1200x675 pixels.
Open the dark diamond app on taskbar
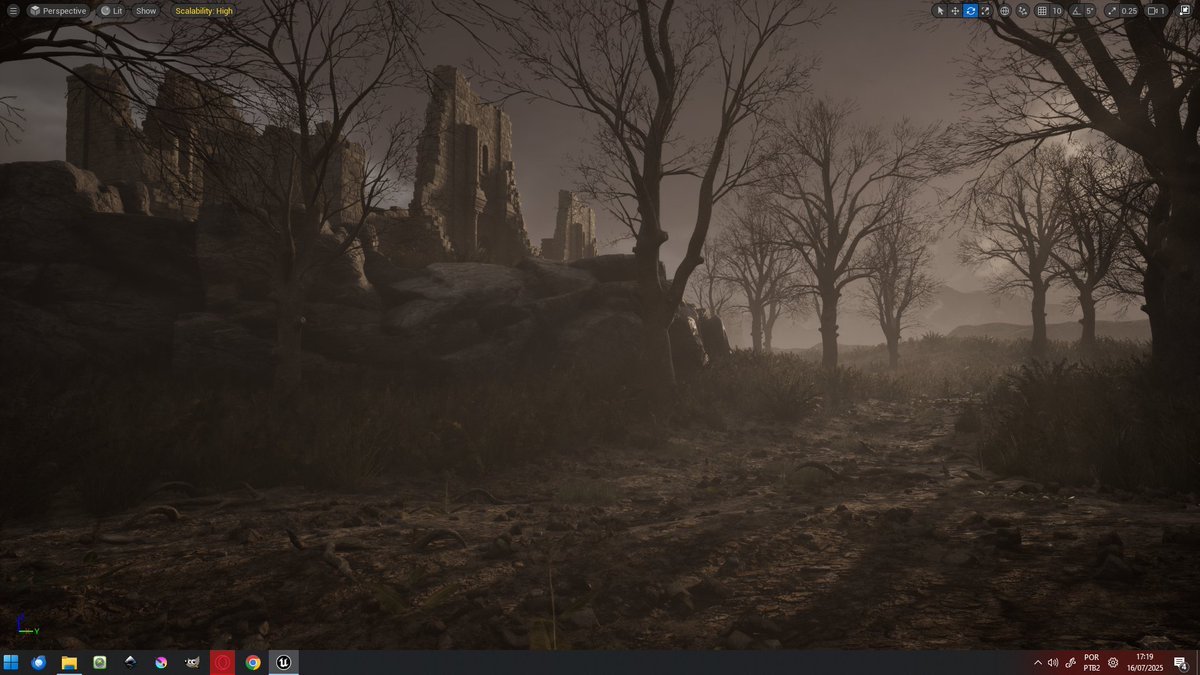pyautogui.click(x=130, y=662)
